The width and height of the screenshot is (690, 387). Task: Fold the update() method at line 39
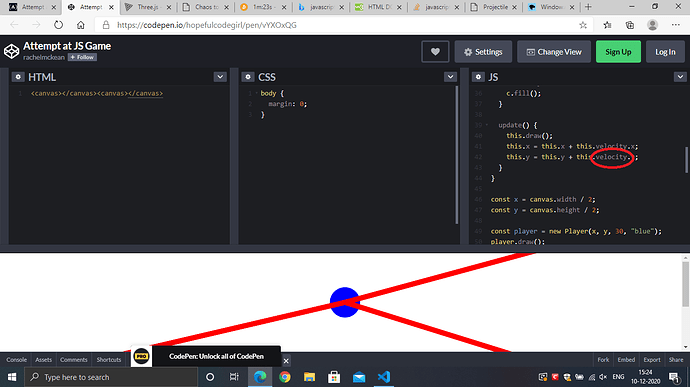pos(487,125)
